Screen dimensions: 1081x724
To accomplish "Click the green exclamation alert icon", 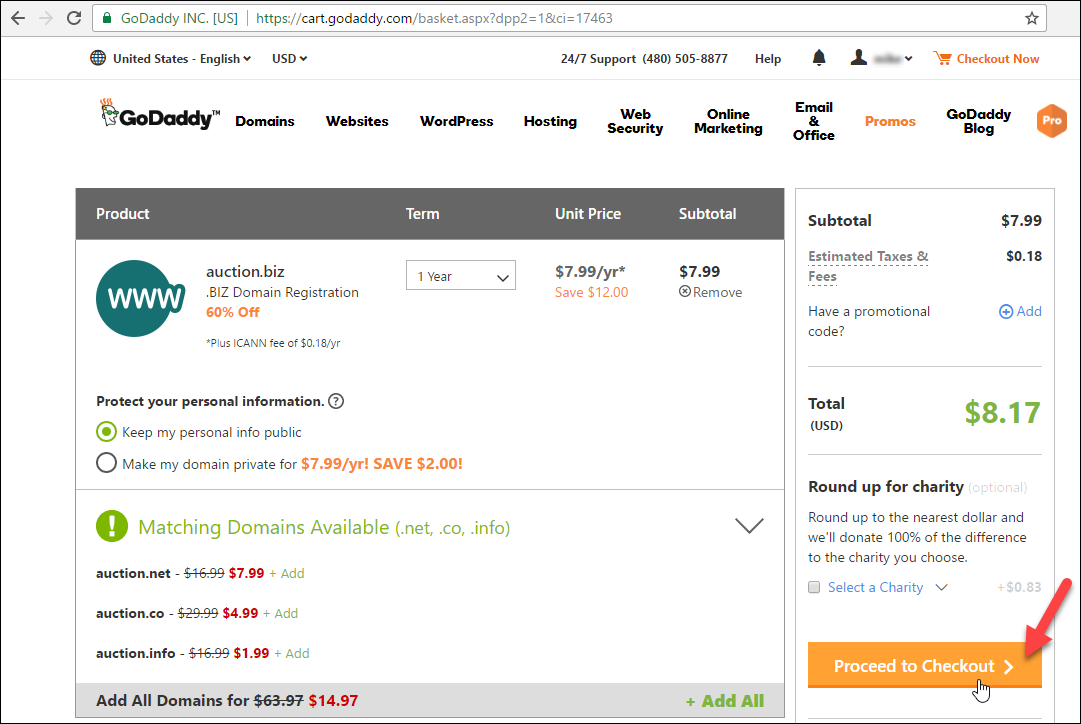I will point(112,526).
